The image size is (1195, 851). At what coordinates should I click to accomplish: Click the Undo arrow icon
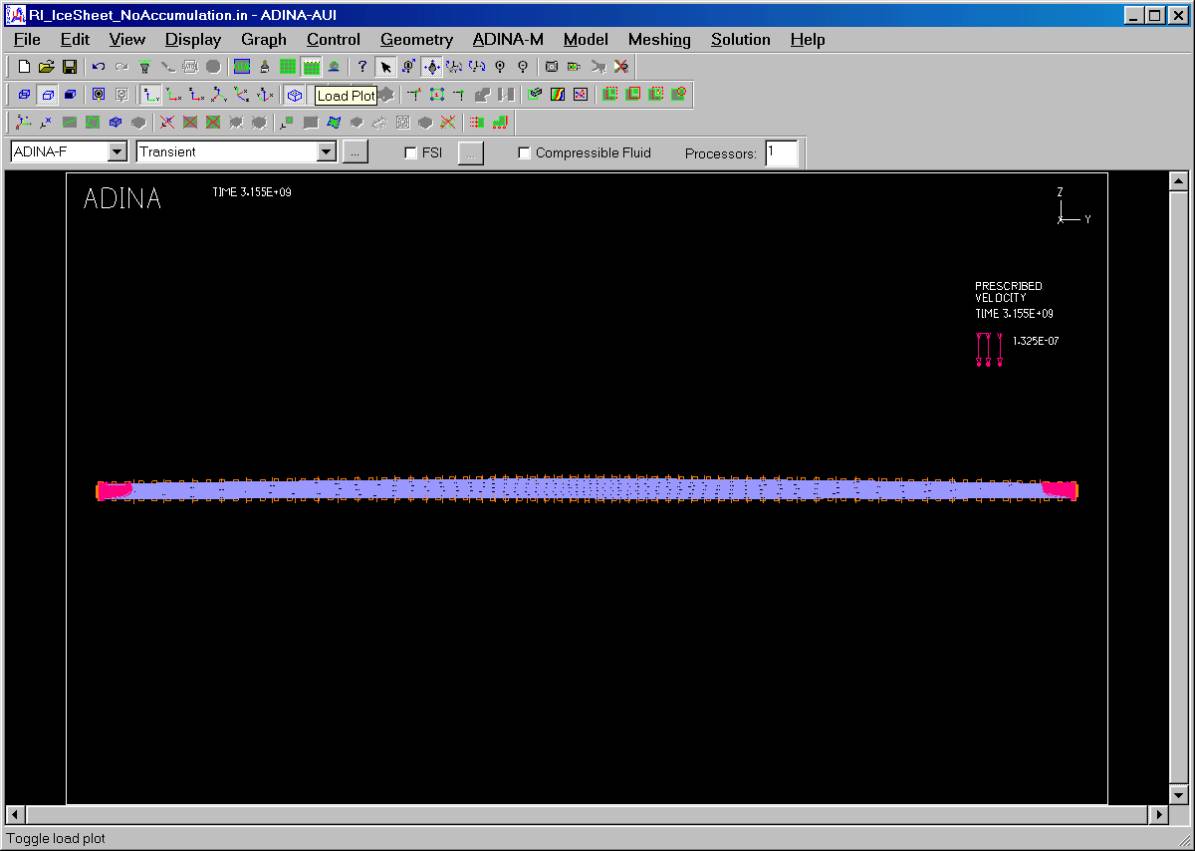click(x=98, y=67)
